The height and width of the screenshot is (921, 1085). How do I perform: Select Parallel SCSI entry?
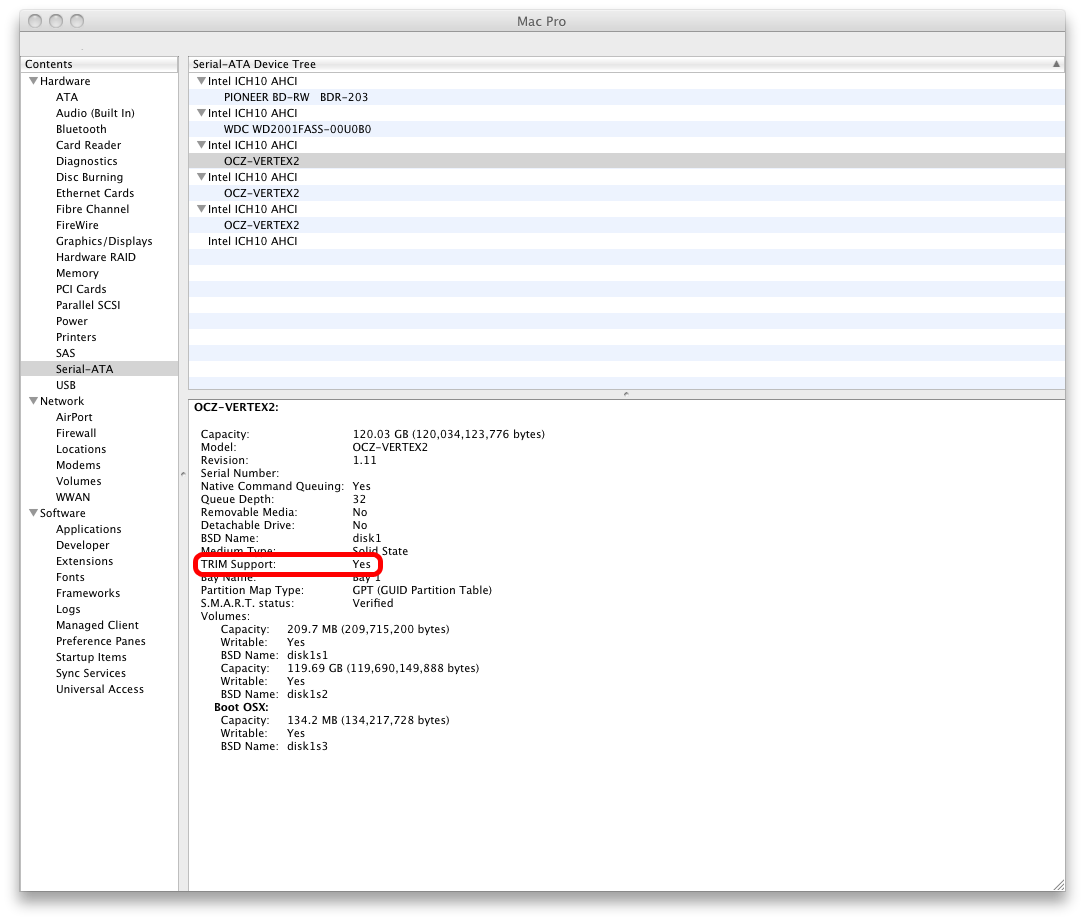pos(88,304)
